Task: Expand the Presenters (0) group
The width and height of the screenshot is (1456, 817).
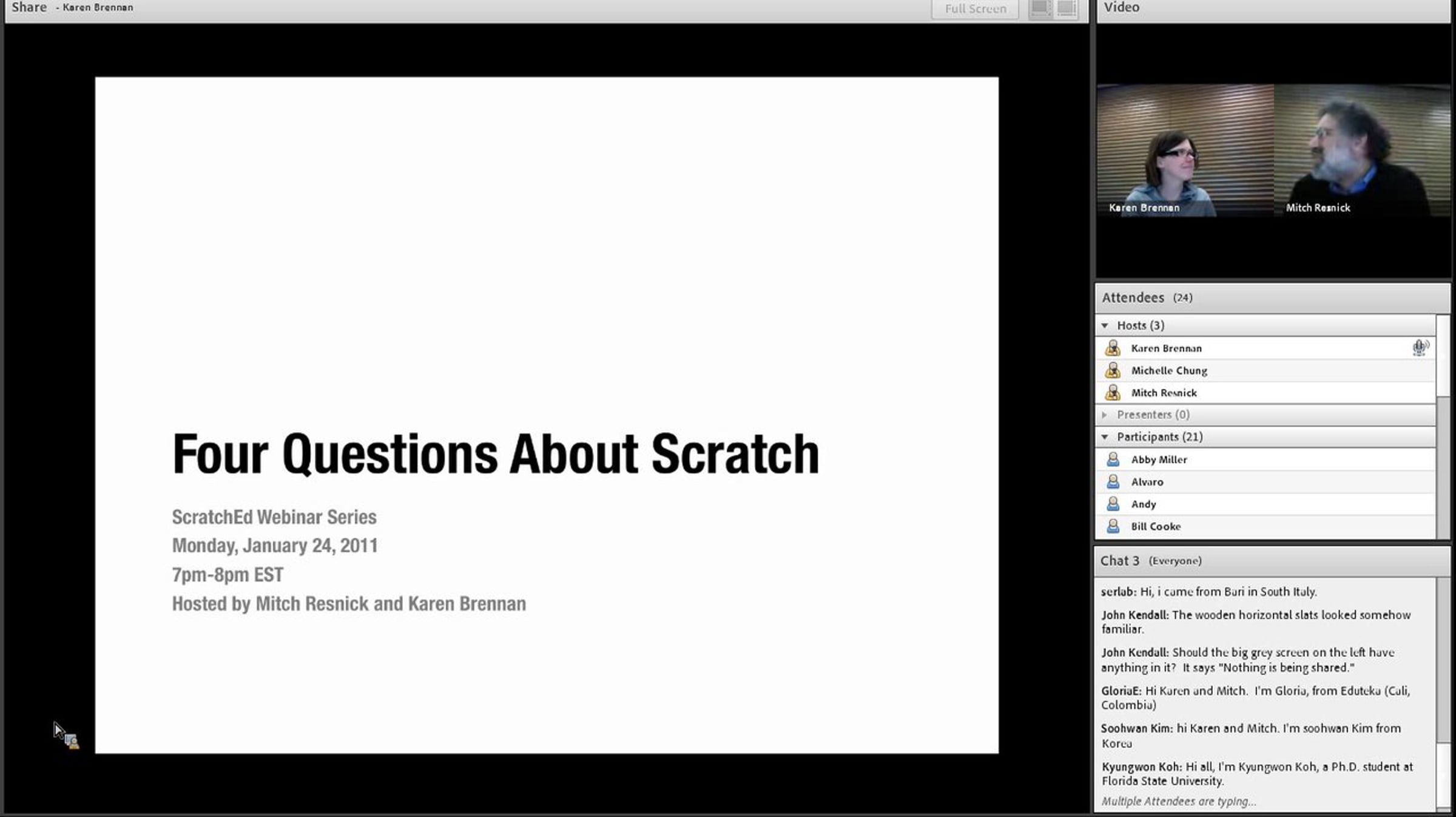Action: 1105,415
